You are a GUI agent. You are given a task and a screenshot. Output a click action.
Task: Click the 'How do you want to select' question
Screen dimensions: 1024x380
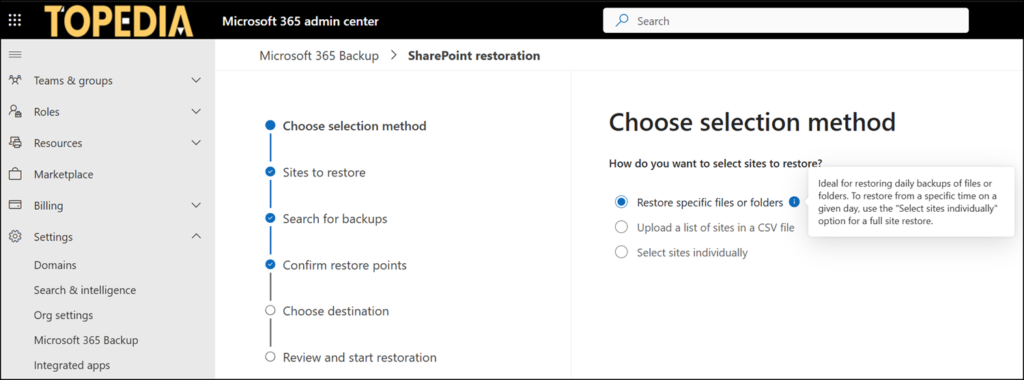[x=715, y=164]
